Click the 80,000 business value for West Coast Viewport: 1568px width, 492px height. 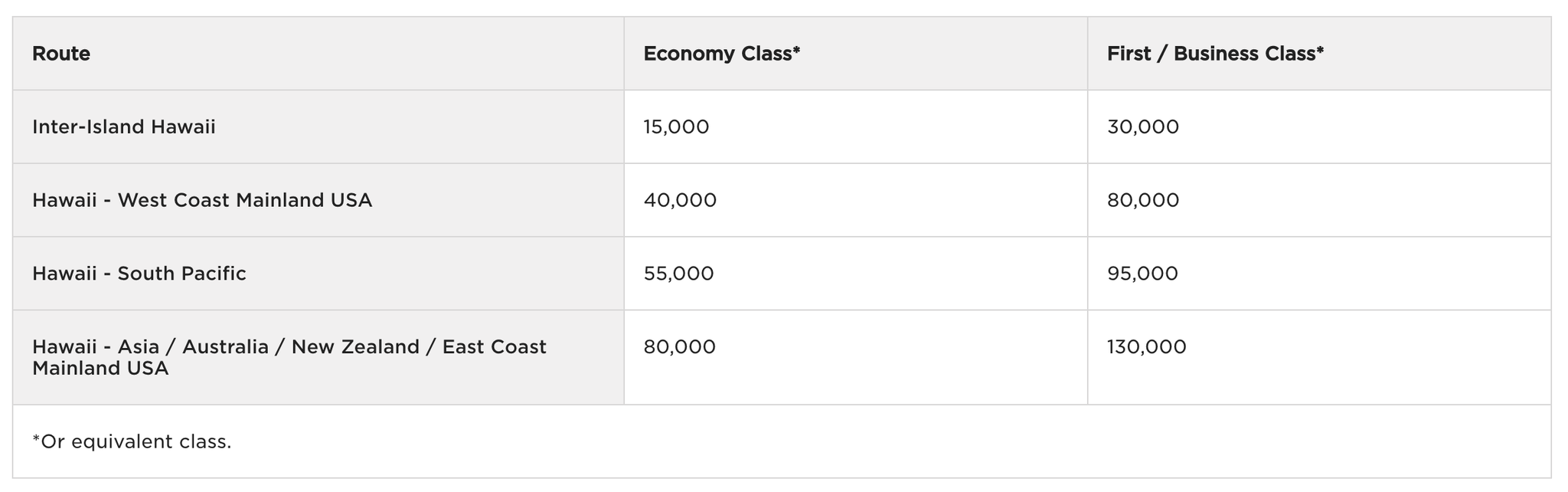(1143, 201)
